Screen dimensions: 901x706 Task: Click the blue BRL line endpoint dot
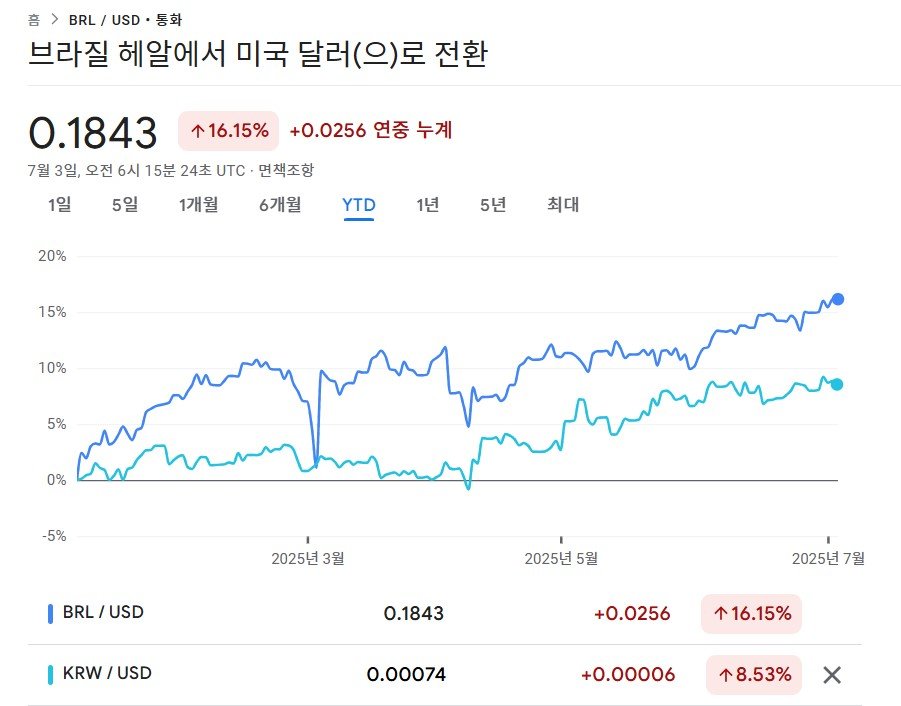(x=838, y=299)
